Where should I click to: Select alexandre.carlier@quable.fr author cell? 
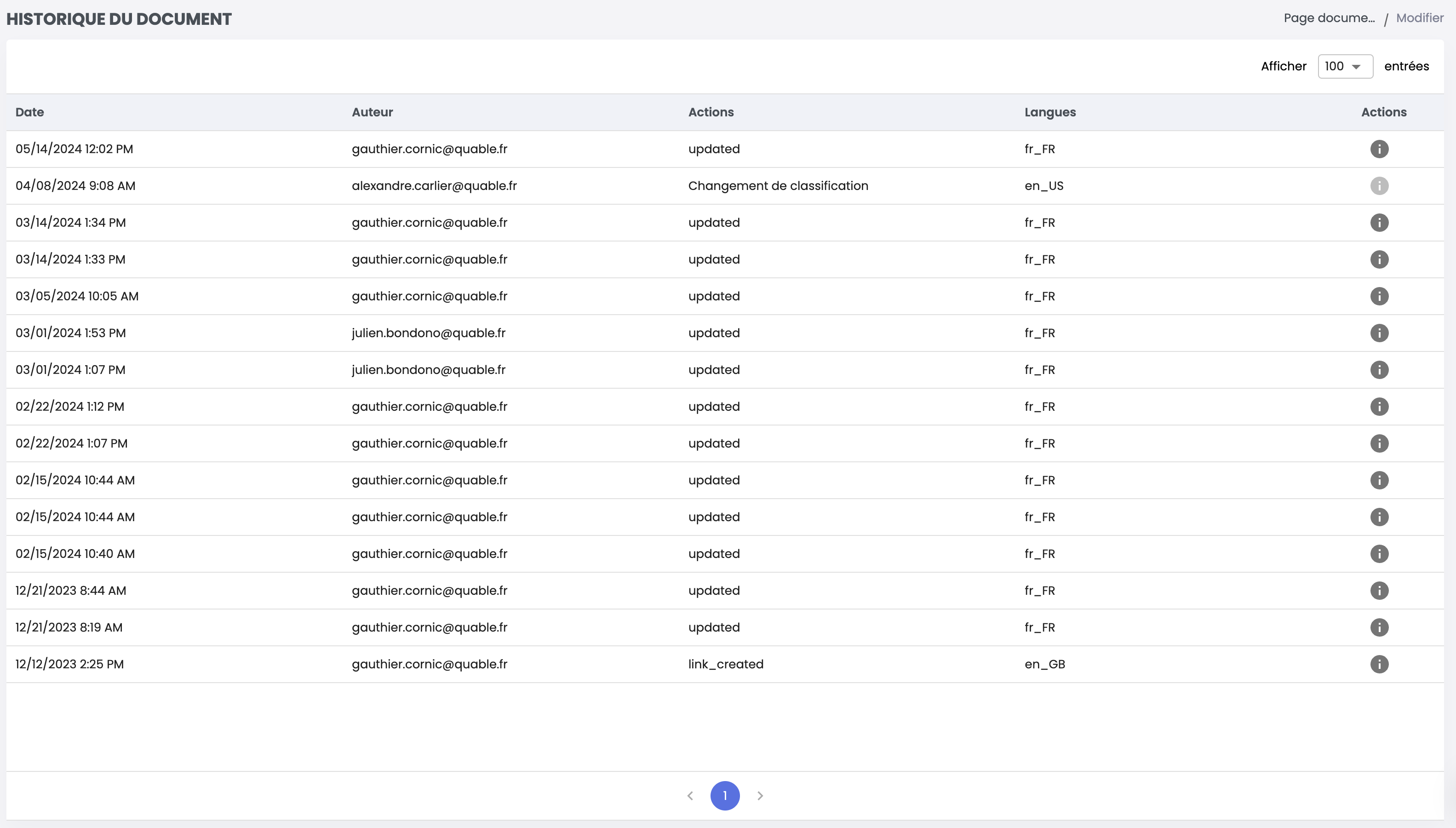(434, 186)
